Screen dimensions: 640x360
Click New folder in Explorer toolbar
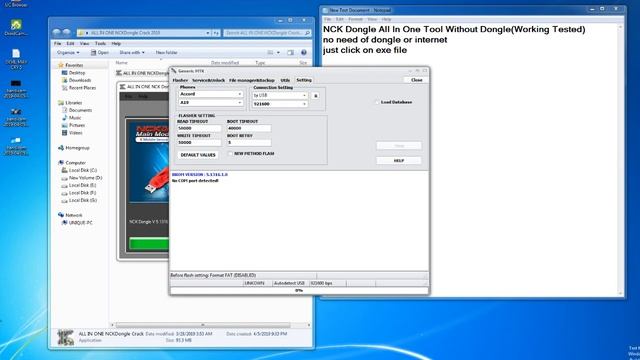coord(167,53)
